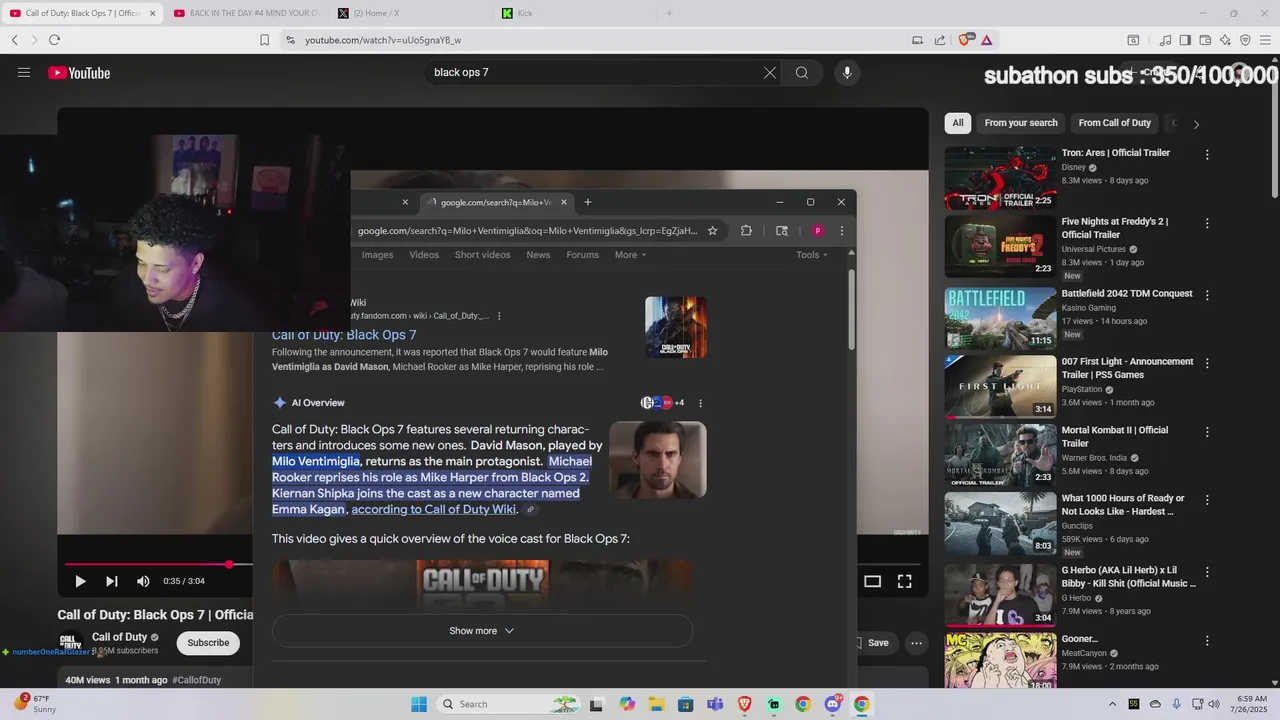
Task: Bookmark Google page with star icon
Action: (x=712, y=231)
